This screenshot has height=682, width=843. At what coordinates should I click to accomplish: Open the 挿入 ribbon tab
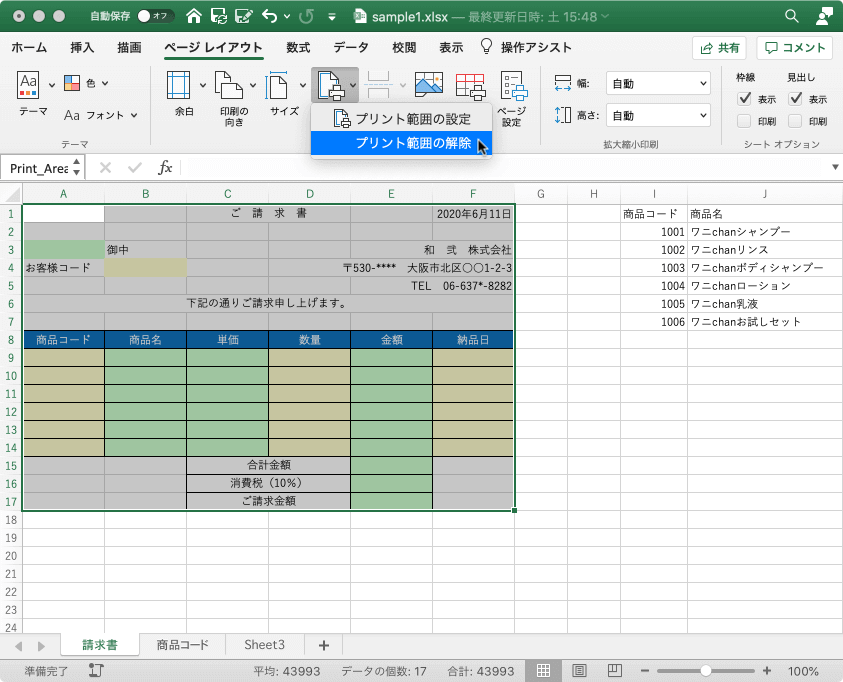tap(82, 47)
